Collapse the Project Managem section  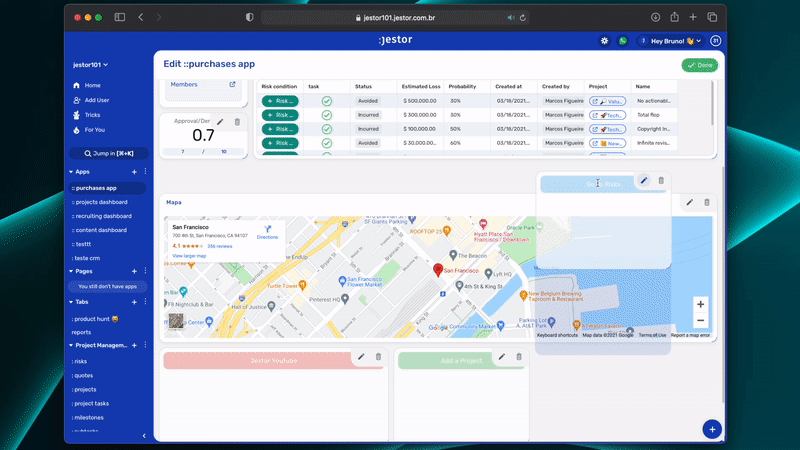[x=71, y=345]
